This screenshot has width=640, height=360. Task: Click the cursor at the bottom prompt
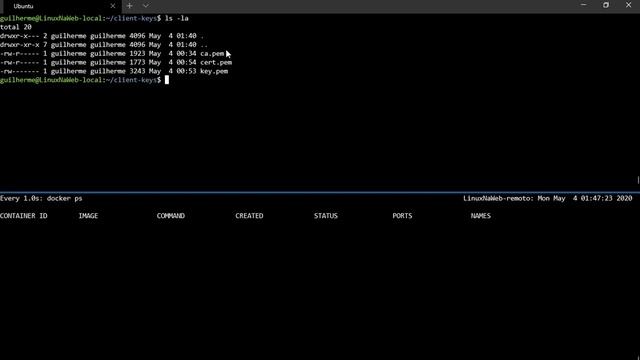point(167,80)
